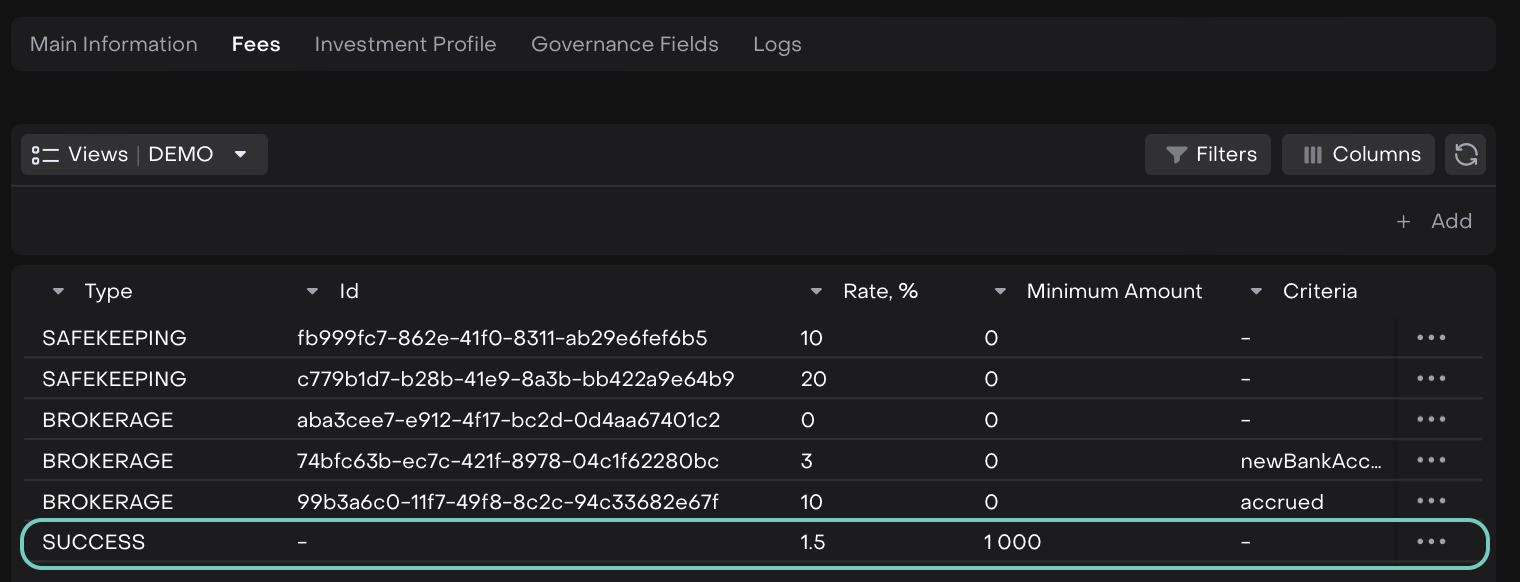Open the Minimum Amount column arrow
Viewport: 1520px width, 582px height.
1000,292
